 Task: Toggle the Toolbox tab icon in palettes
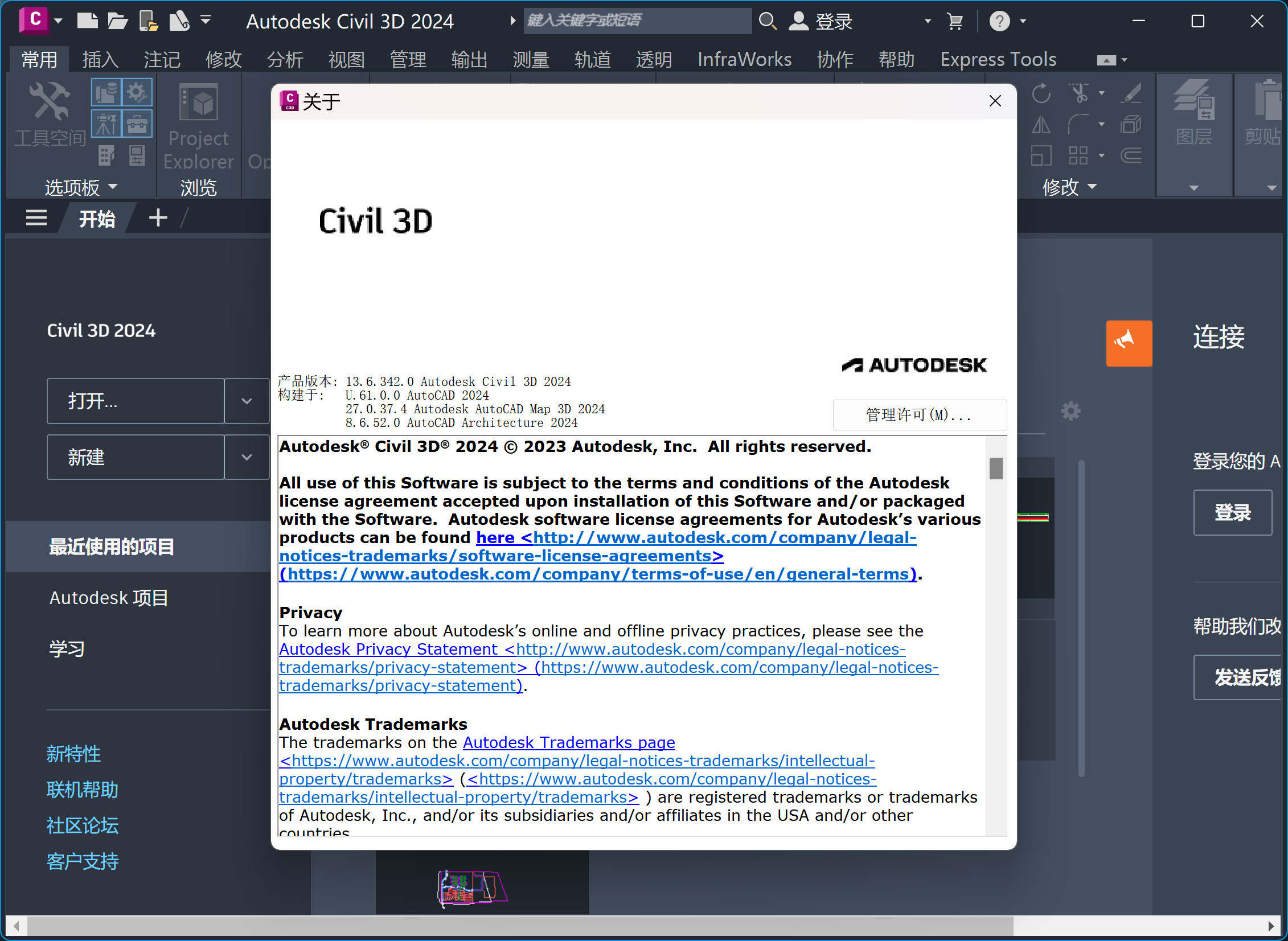[137, 123]
